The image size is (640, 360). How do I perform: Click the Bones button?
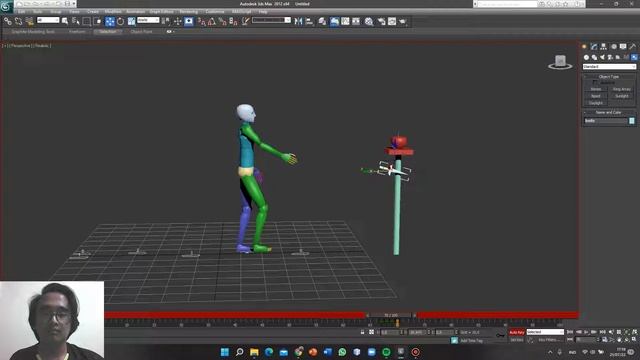(x=596, y=89)
